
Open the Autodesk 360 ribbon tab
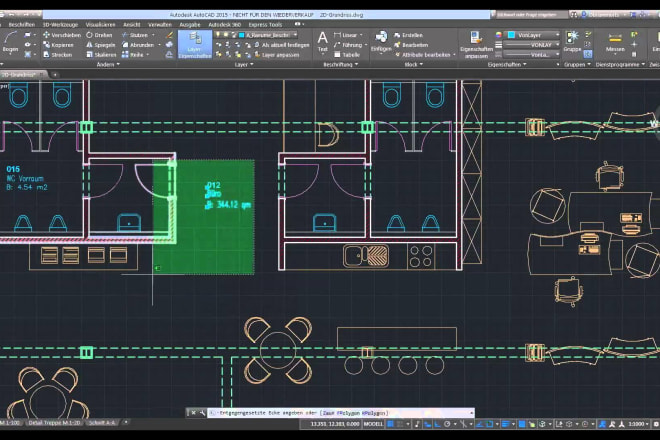[x=224, y=25]
